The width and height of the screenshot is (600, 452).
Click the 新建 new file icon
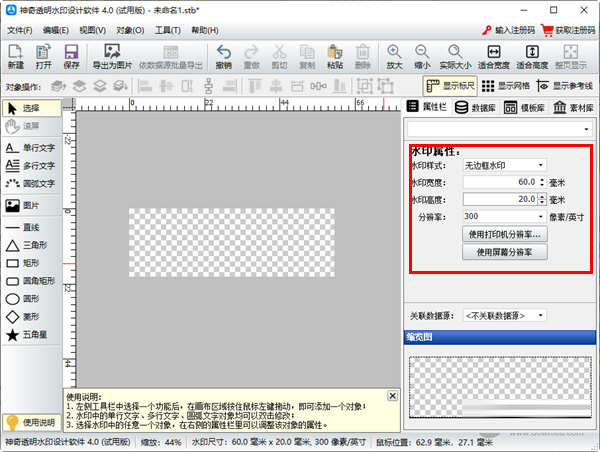coord(15,56)
